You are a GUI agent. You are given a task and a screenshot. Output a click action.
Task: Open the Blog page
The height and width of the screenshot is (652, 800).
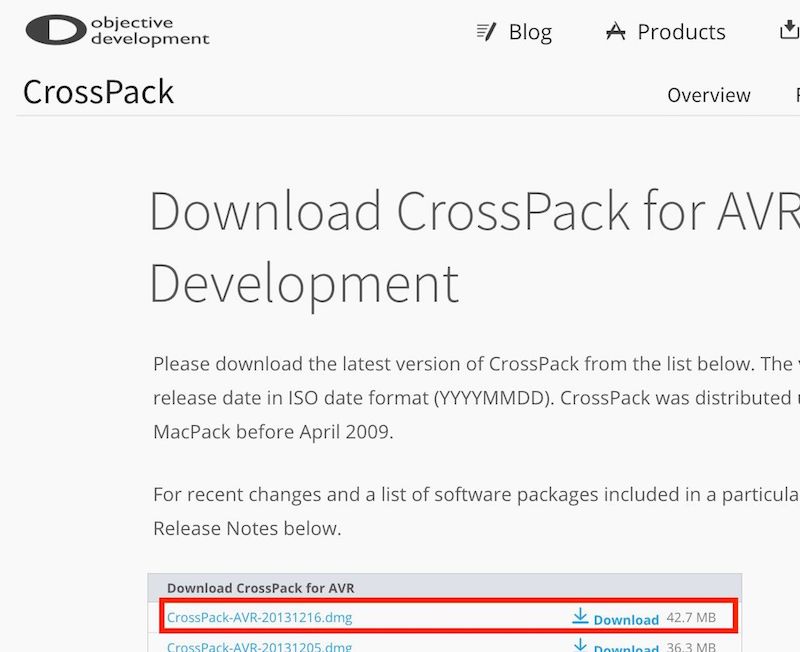point(529,31)
